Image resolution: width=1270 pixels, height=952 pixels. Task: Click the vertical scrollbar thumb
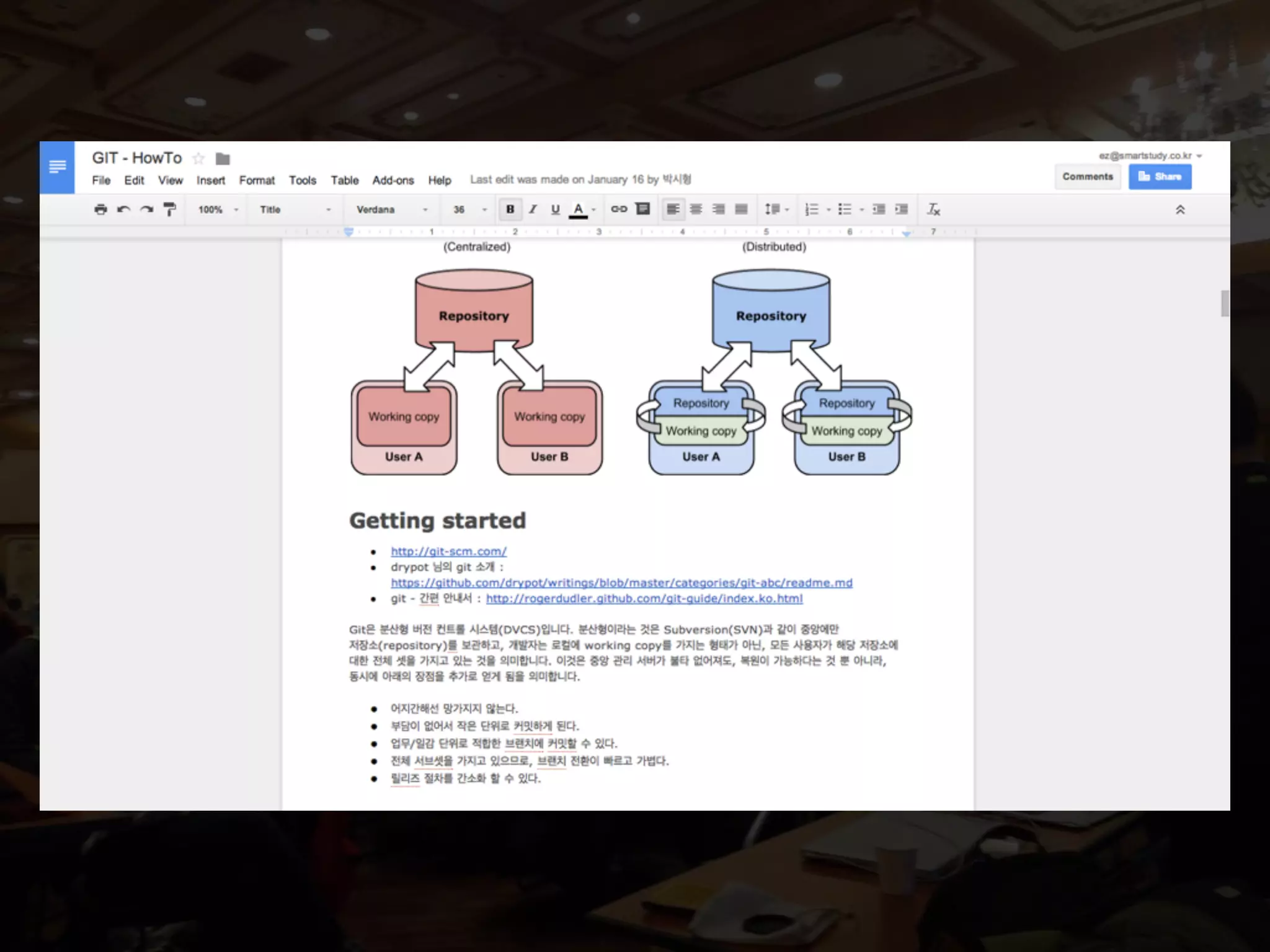pos(1225,304)
